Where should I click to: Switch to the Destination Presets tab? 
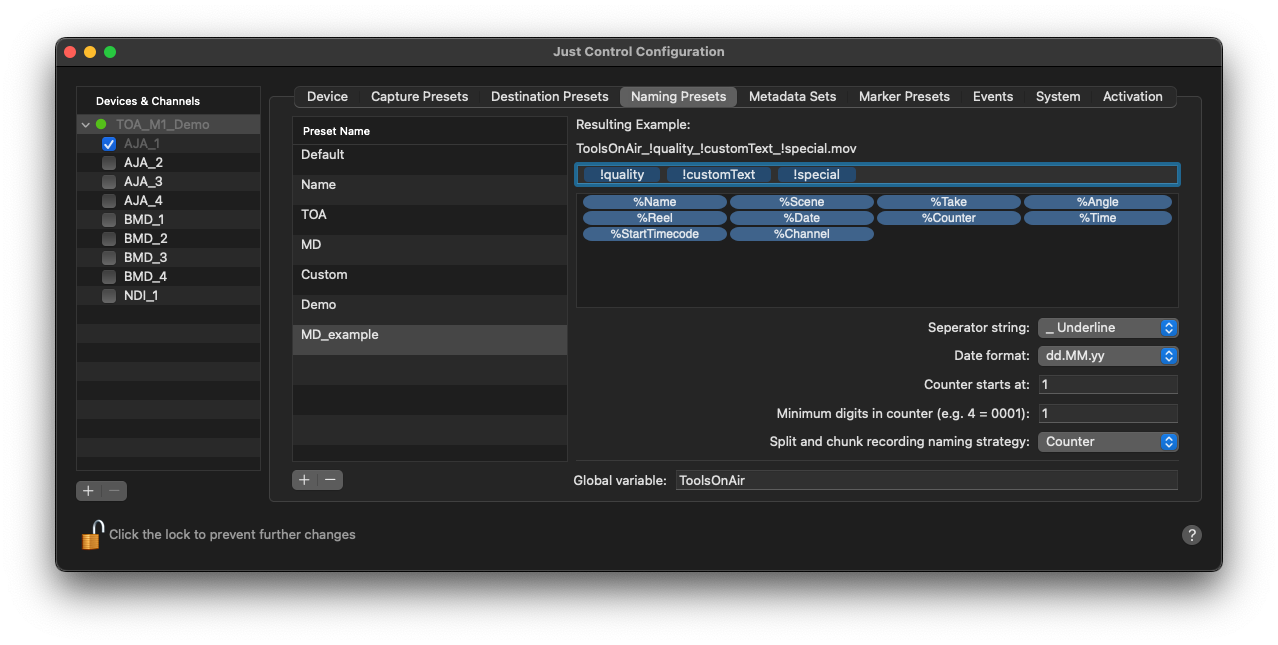(549, 97)
